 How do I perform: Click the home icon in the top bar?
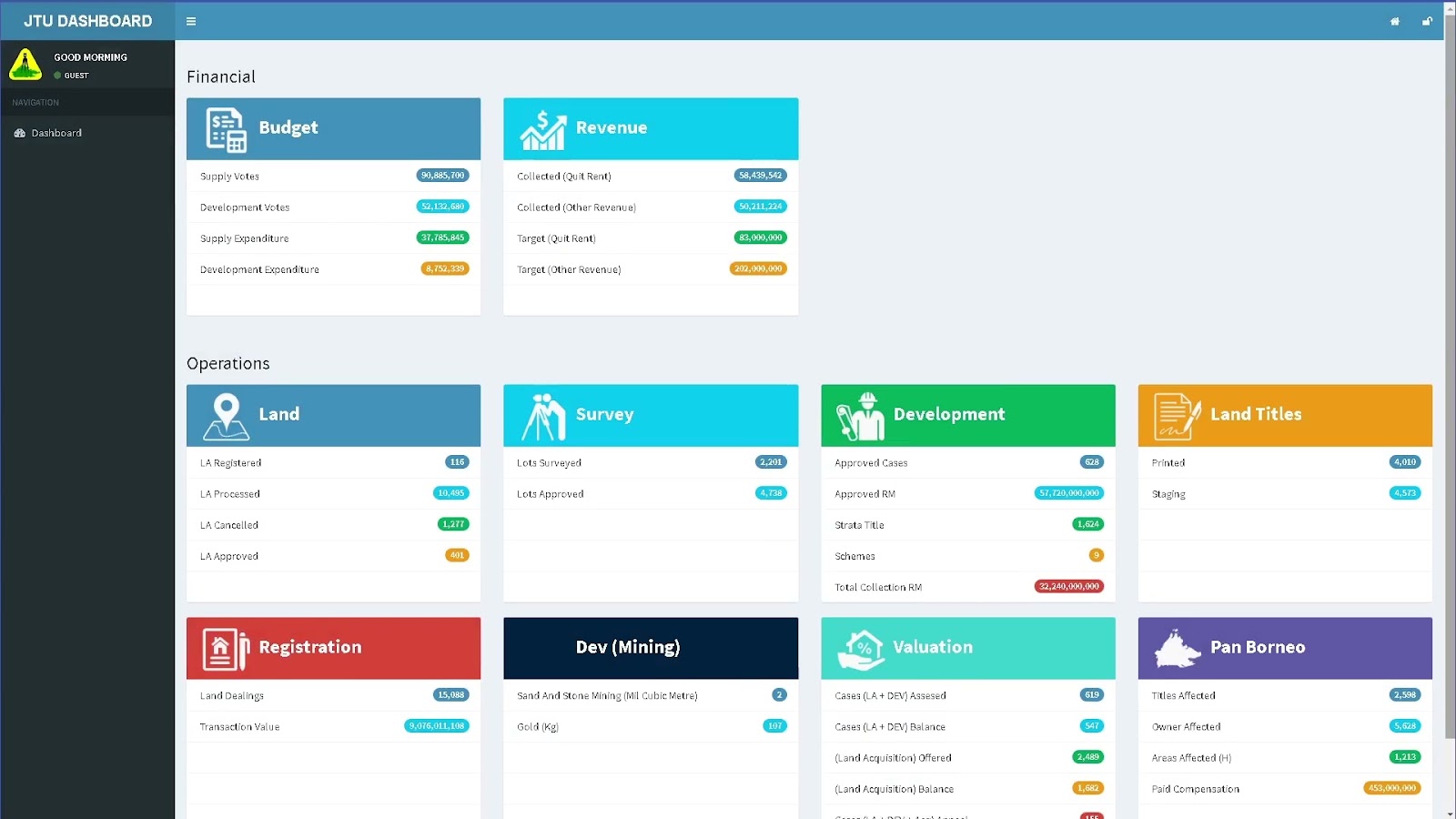pyautogui.click(x=1394, y=21)
